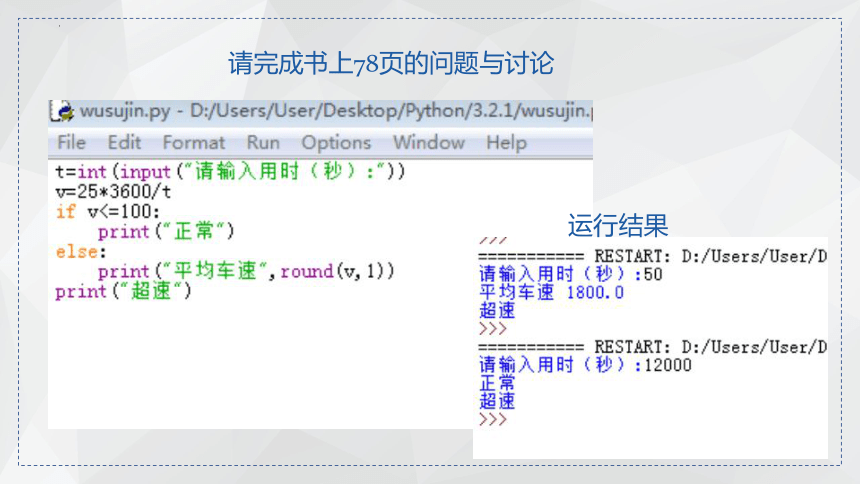Click the code line v=25*3600/t
Screen dimensions: 860x484
pos(114,192)
